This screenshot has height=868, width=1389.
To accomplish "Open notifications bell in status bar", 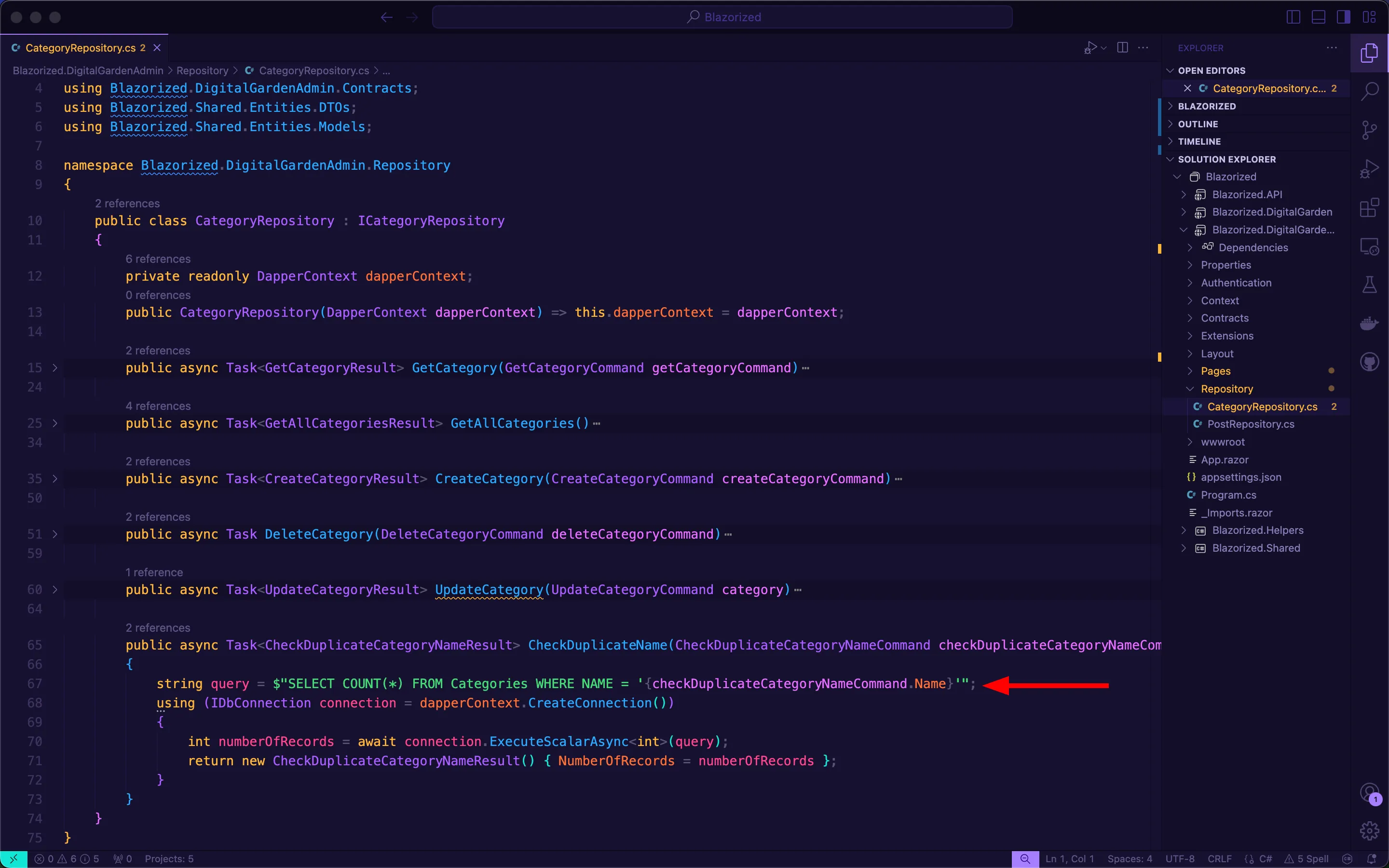I will click(1372, 859).
